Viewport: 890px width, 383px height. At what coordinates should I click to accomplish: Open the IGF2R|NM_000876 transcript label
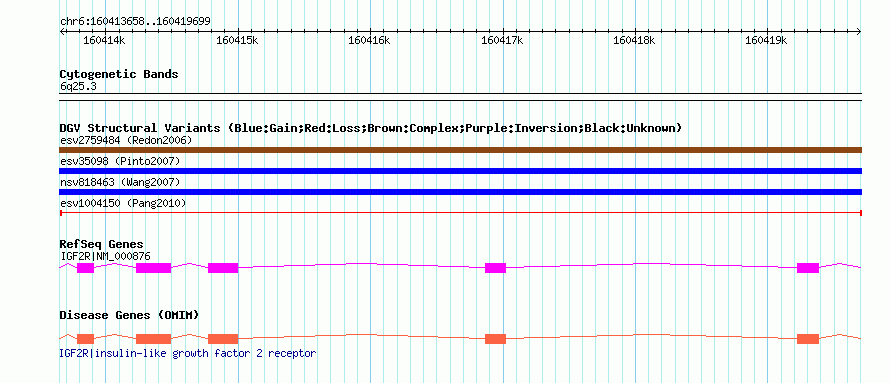pos(105,256)
